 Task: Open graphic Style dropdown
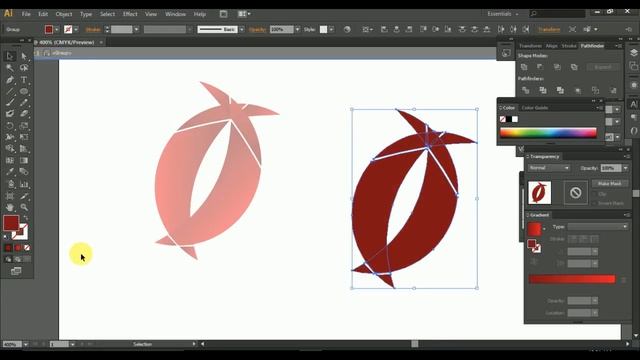331,29
